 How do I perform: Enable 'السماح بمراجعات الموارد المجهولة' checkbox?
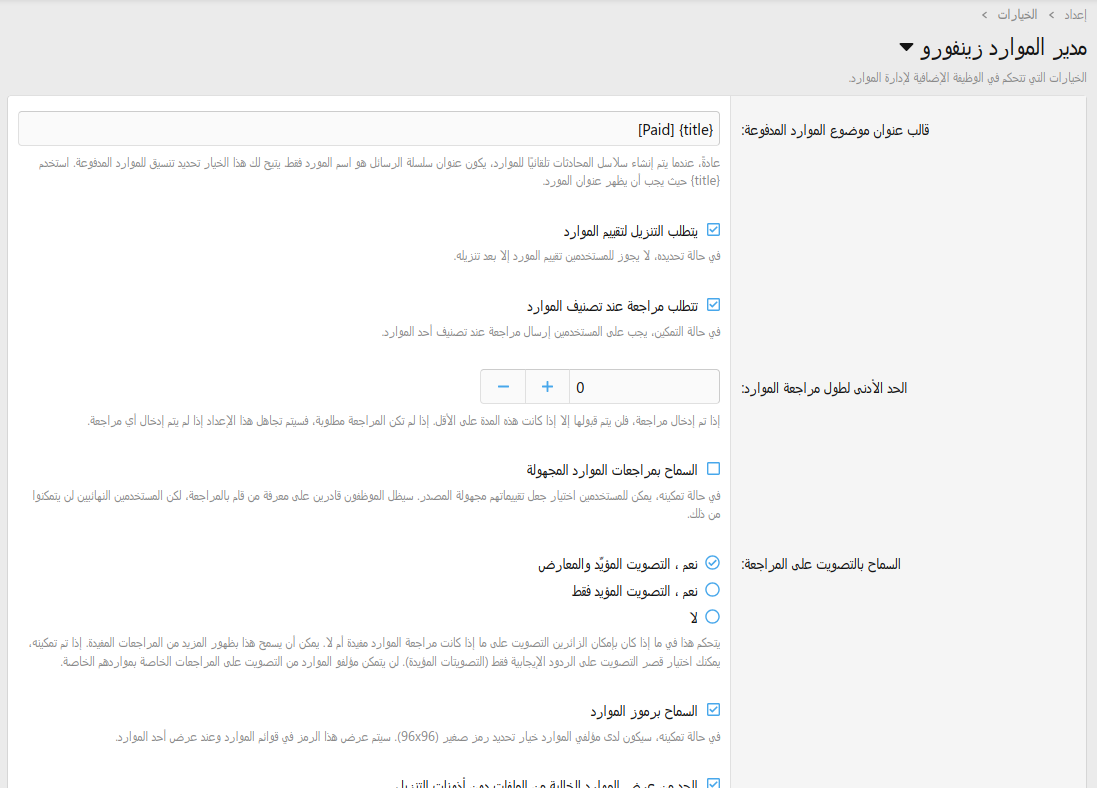[713, 469]
